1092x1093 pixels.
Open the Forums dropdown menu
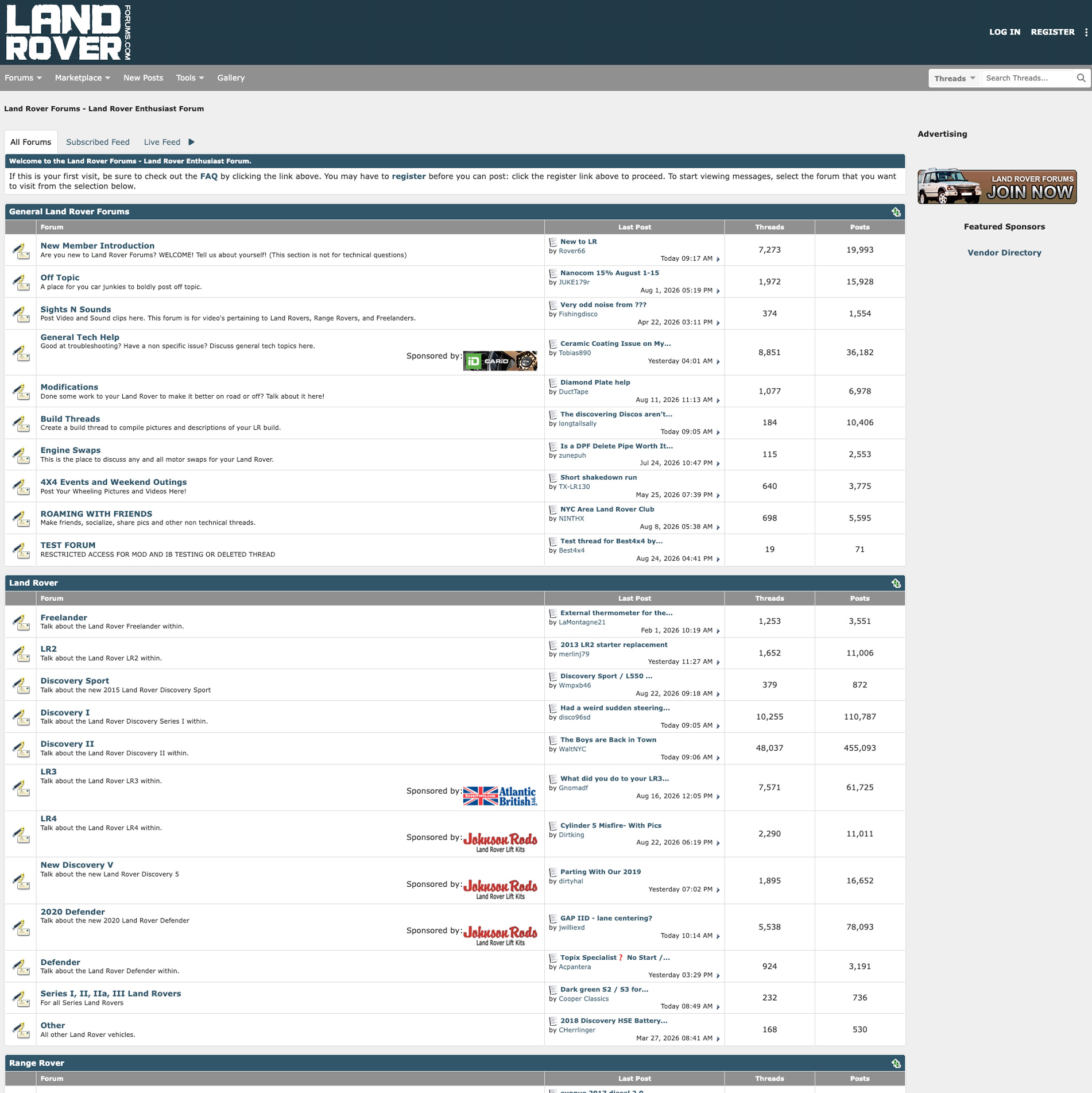coord(23,78)
